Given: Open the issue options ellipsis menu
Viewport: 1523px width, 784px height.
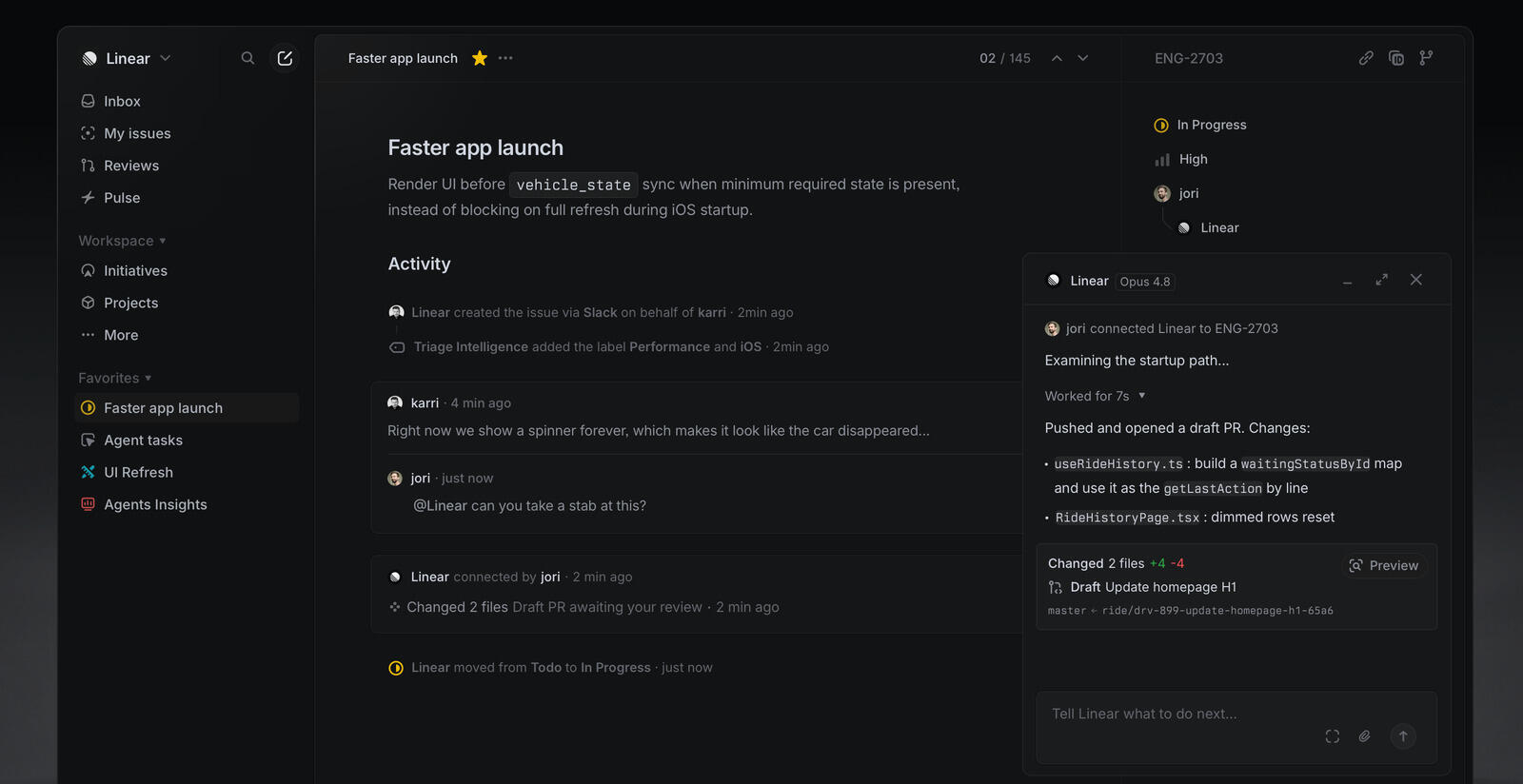Looking at the screenshot, I should point(505,58).
